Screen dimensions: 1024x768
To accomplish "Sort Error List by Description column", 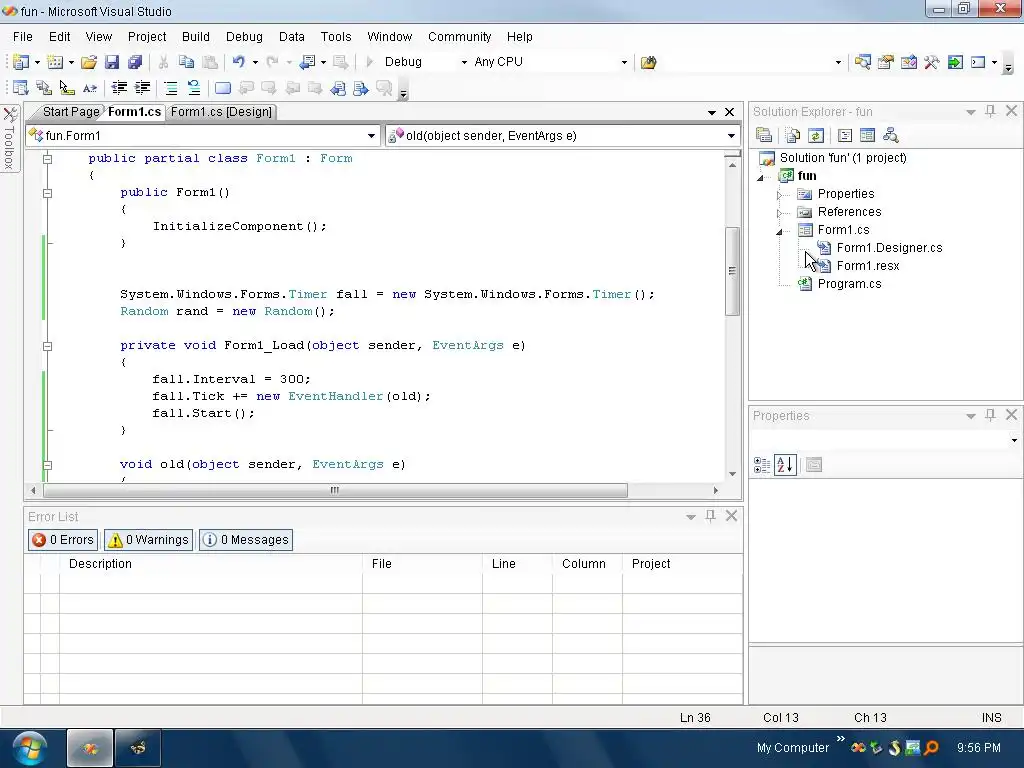I will pos(211,564).
